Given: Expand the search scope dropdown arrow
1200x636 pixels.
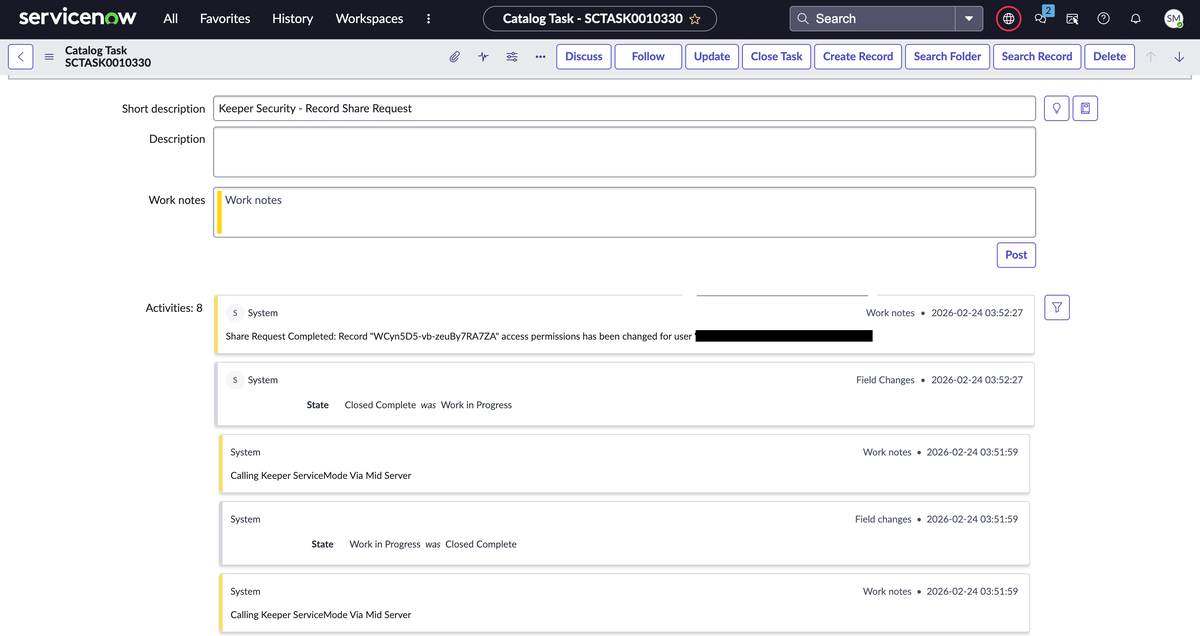Looking at the screenshot, I should [x=968, y=18].
